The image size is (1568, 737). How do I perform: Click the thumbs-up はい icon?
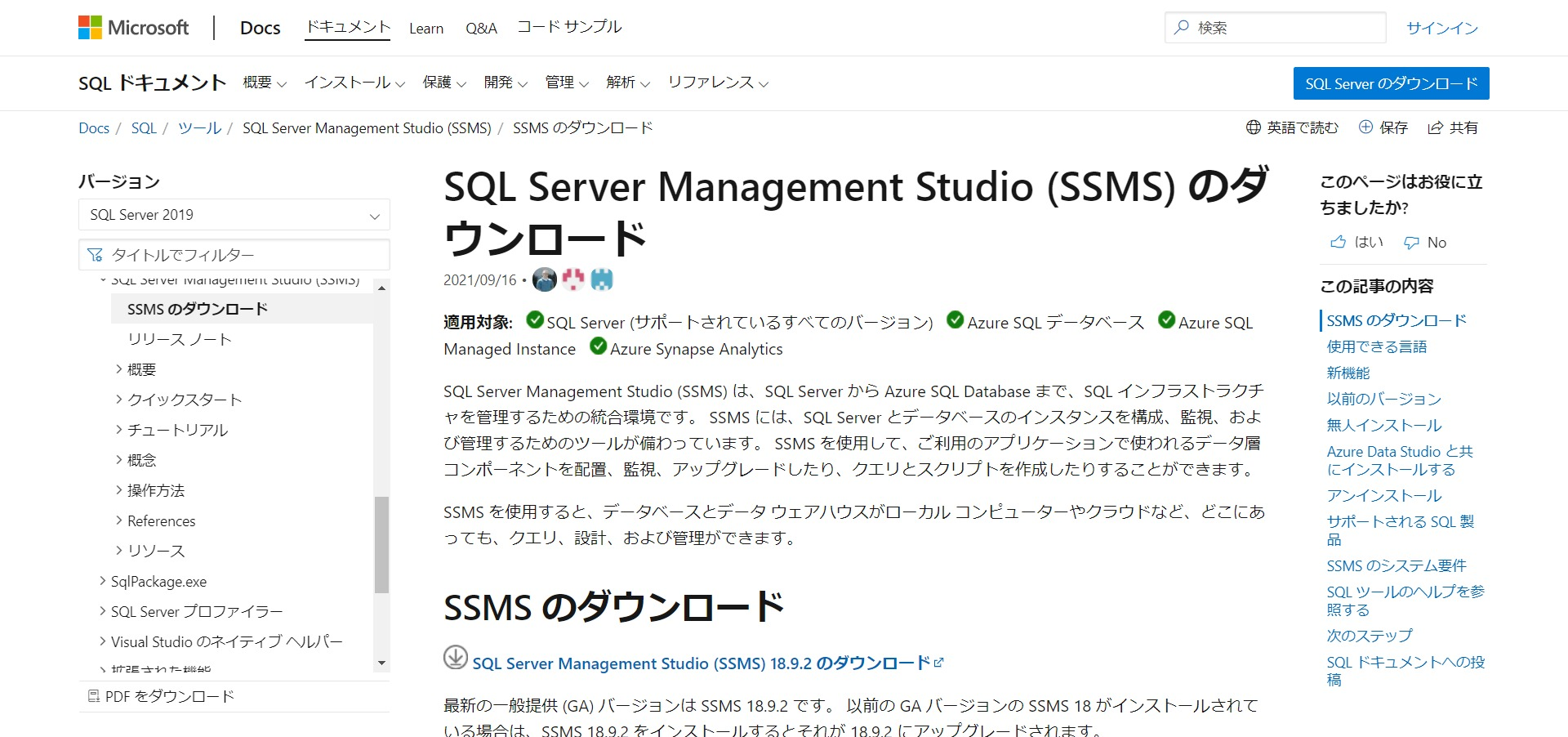click(1338, 242)
